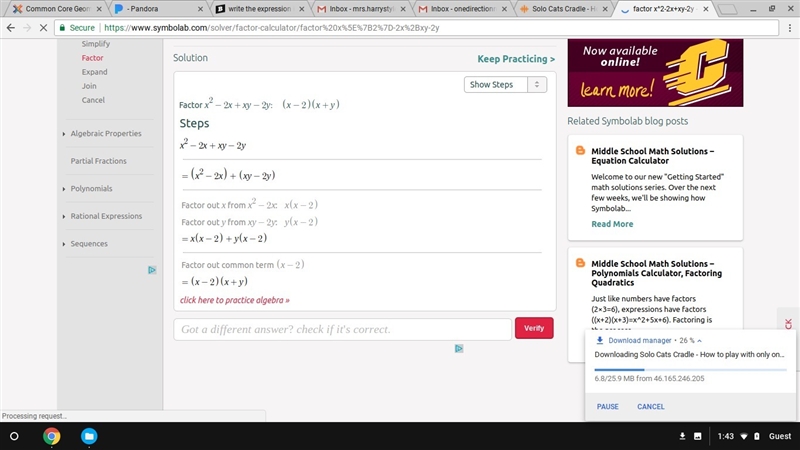Close the Pandora tab
Viewport: 800px width, 450px height.
point(200,9)
